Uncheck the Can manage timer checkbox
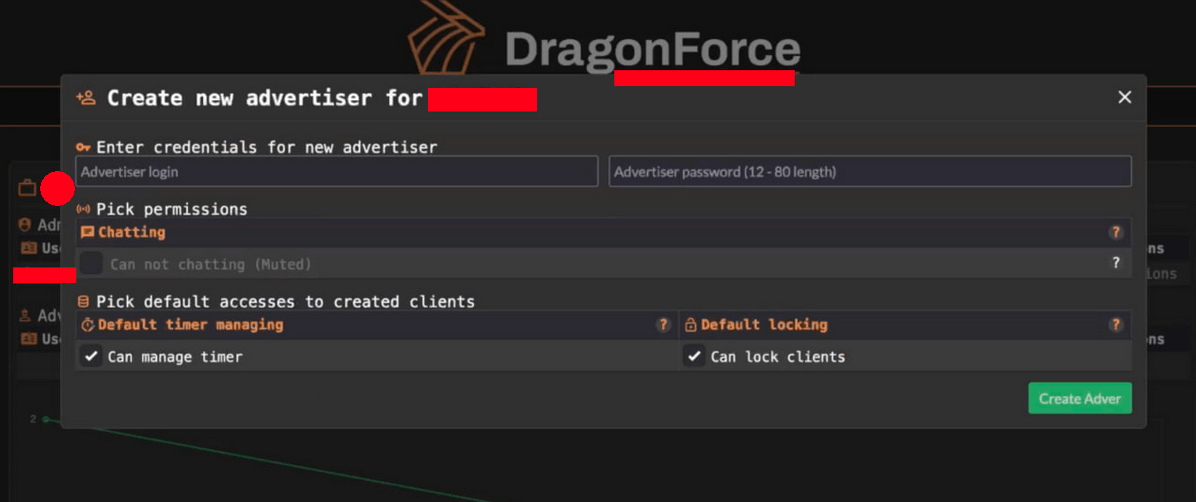The height and width of the screenshot is (502, 1196). point(92,356)
